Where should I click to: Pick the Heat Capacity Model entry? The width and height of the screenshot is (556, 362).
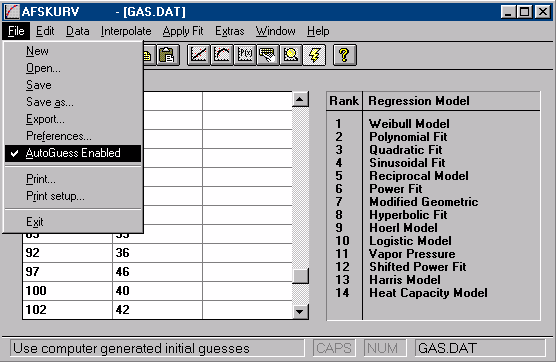428,293
